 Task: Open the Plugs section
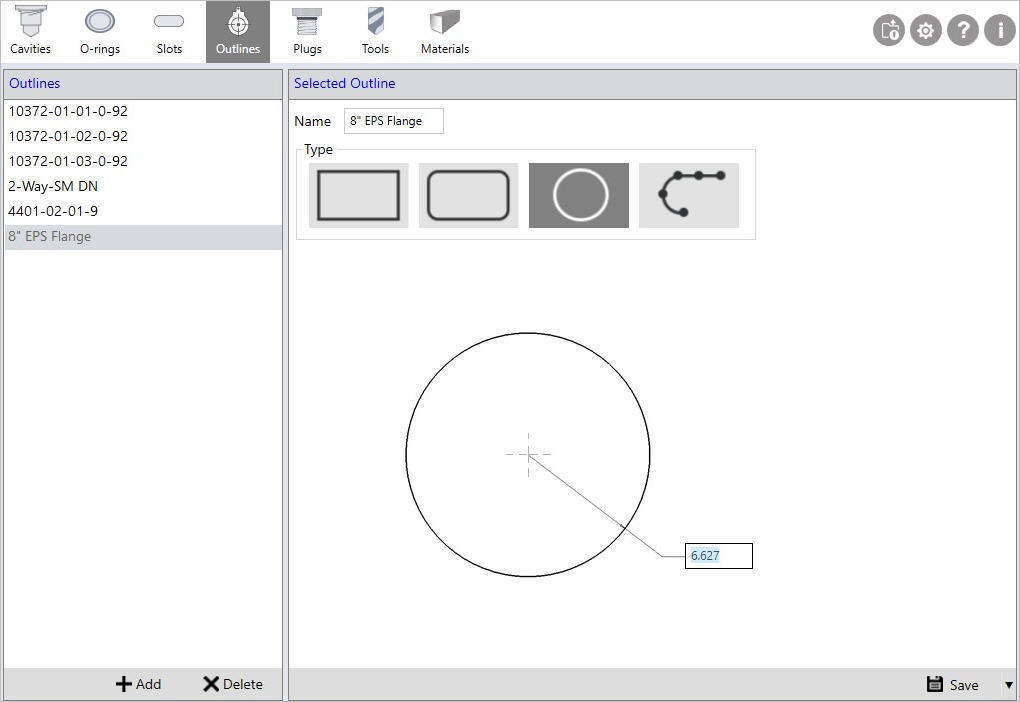[x=307, y=31]
